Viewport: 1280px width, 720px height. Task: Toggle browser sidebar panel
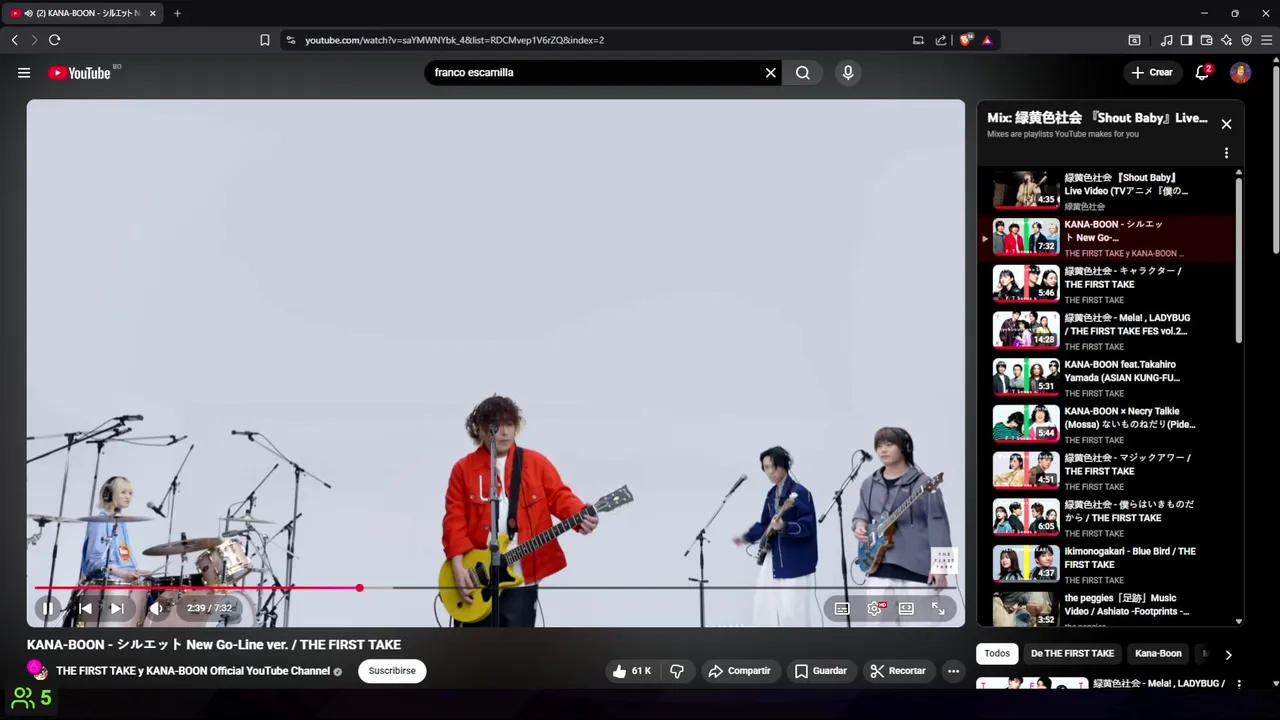(x=1186, y=40)
